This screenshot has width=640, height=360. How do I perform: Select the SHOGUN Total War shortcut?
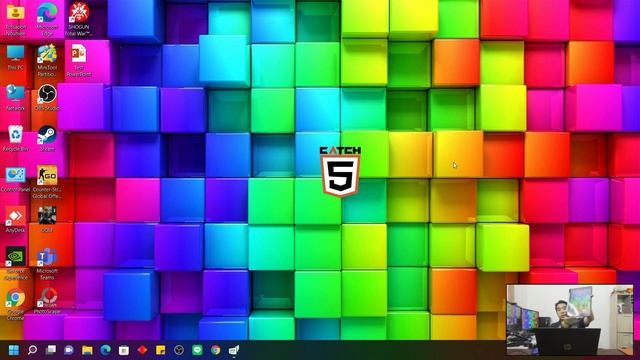pos(79,19)
